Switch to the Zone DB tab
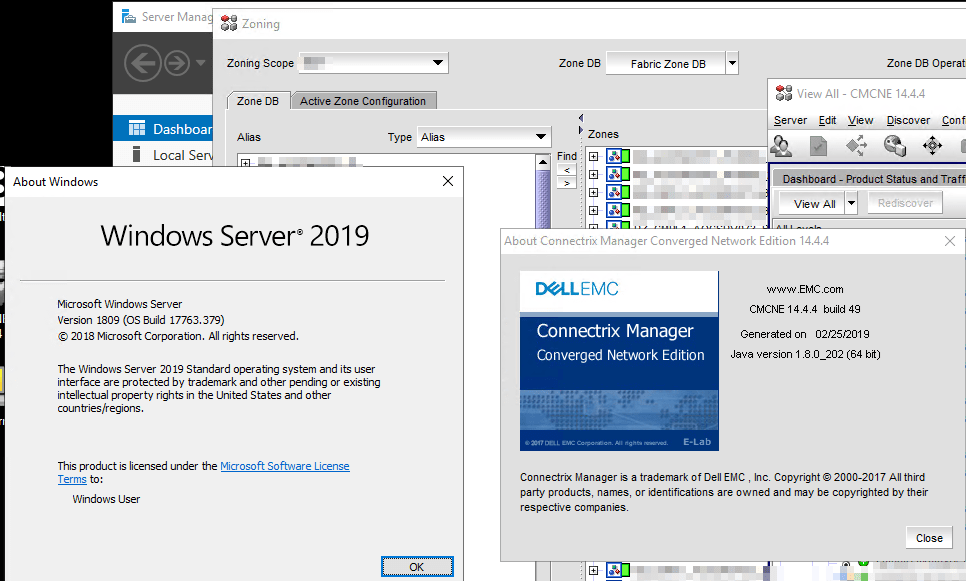The image size is (966, 581). tap(258, 100)
